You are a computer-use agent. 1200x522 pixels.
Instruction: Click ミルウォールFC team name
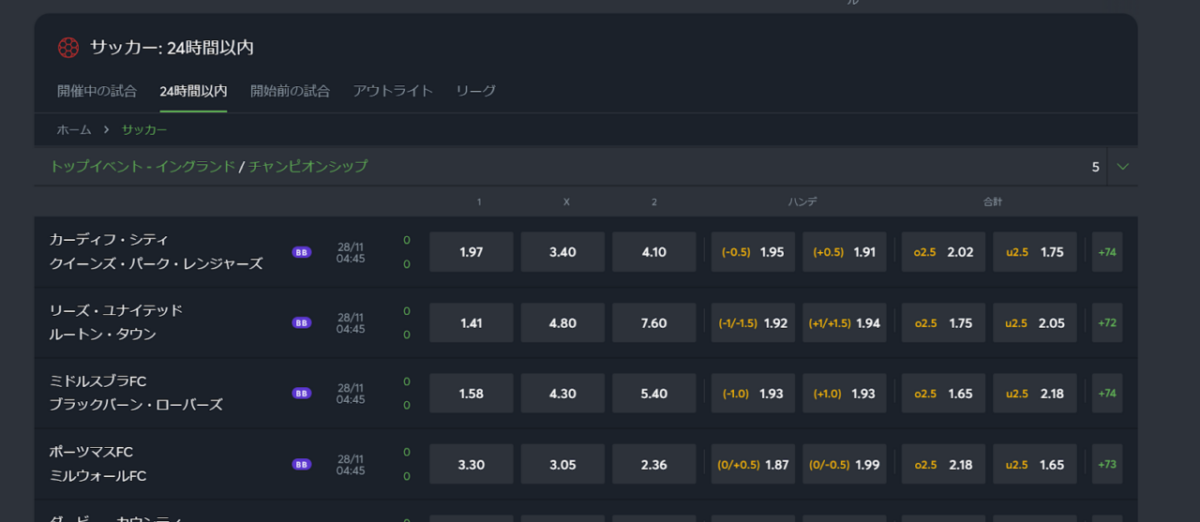pyautogui.click(x=98, y=476)
